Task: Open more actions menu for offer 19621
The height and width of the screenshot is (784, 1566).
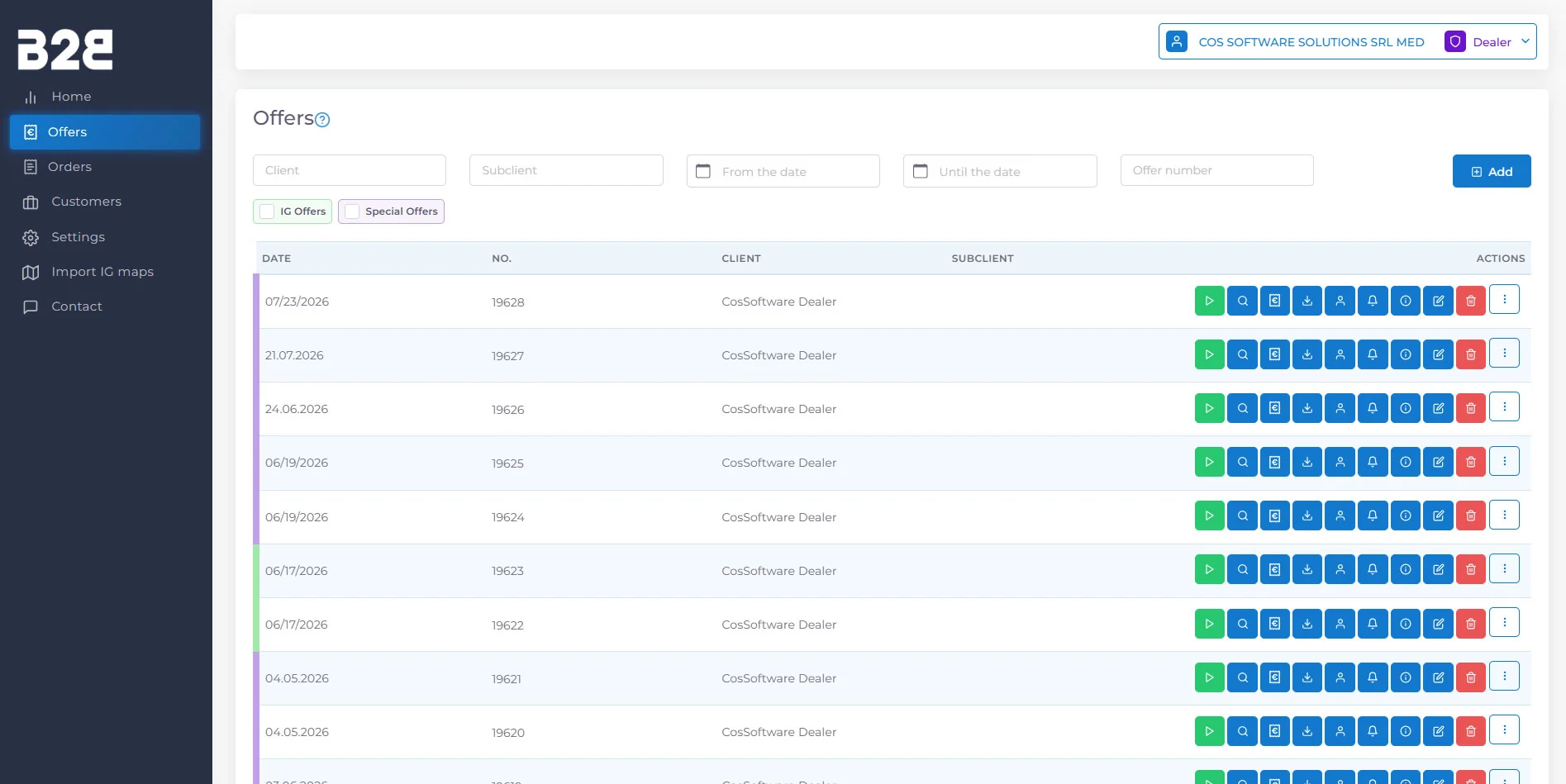Action: (1504, 676)
